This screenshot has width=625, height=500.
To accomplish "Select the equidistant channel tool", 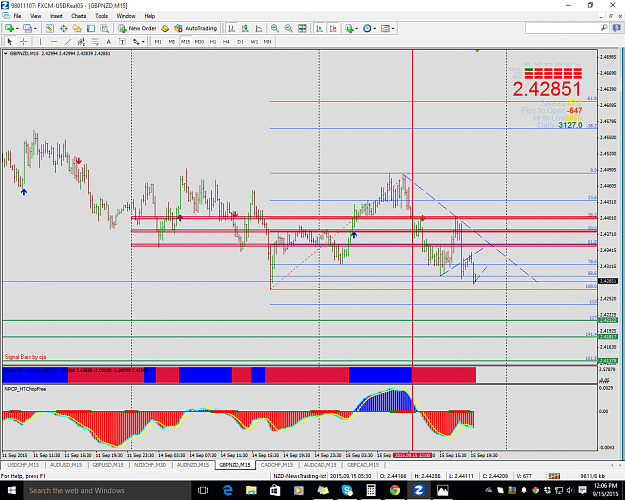I will 81,41.
